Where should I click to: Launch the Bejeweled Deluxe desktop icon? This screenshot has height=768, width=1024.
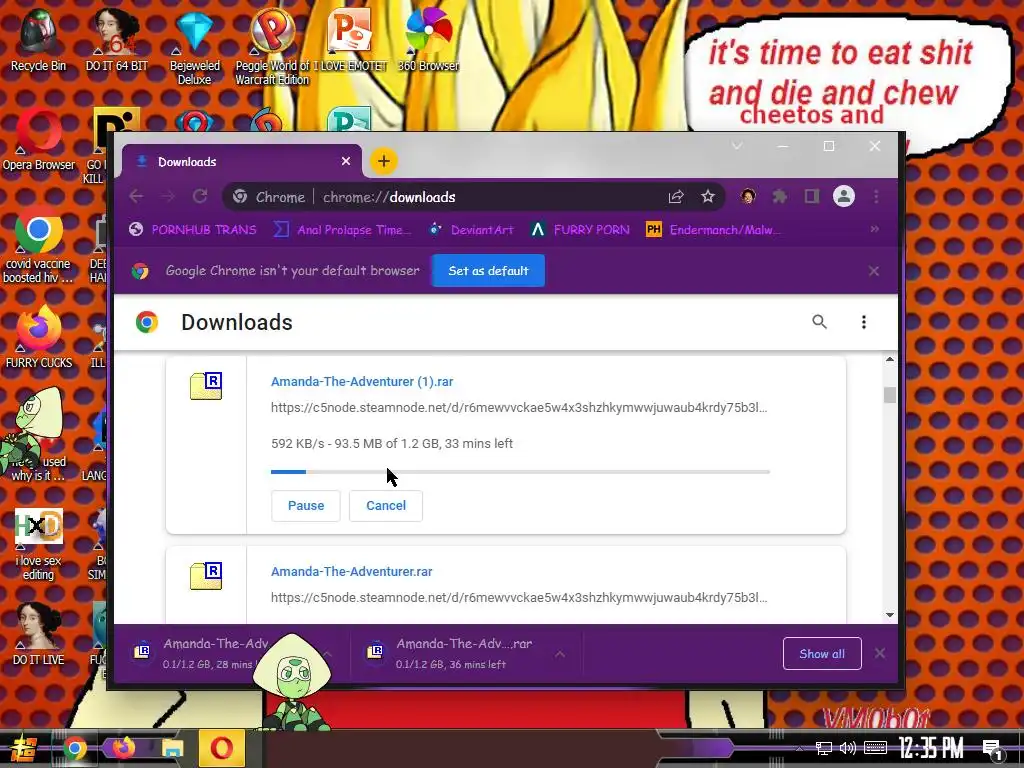tap(195, 46)
